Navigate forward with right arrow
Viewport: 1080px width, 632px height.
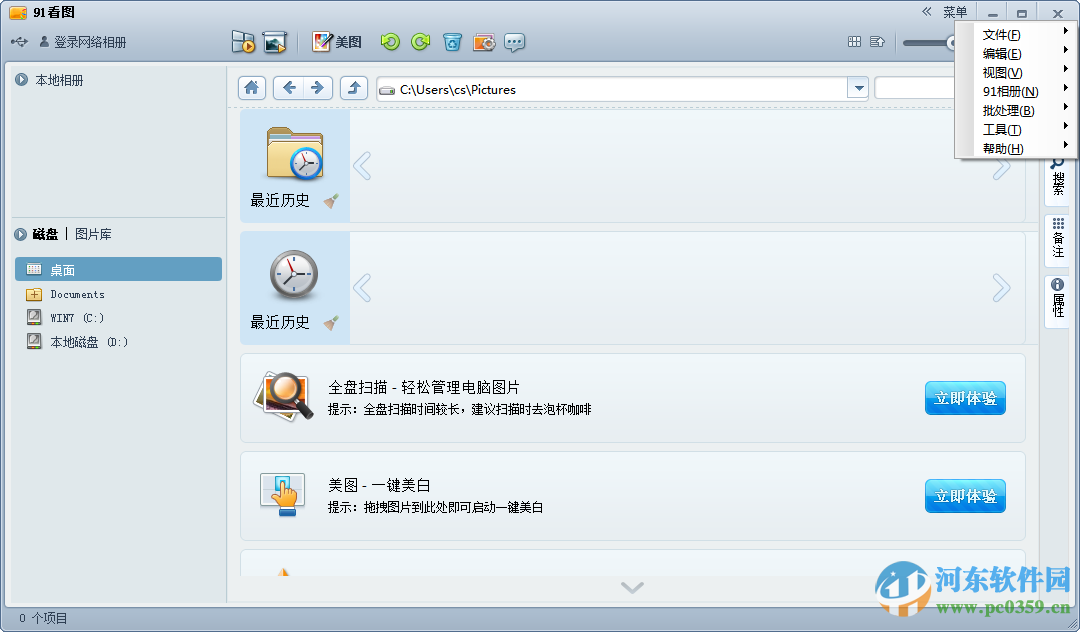[318, 88]
